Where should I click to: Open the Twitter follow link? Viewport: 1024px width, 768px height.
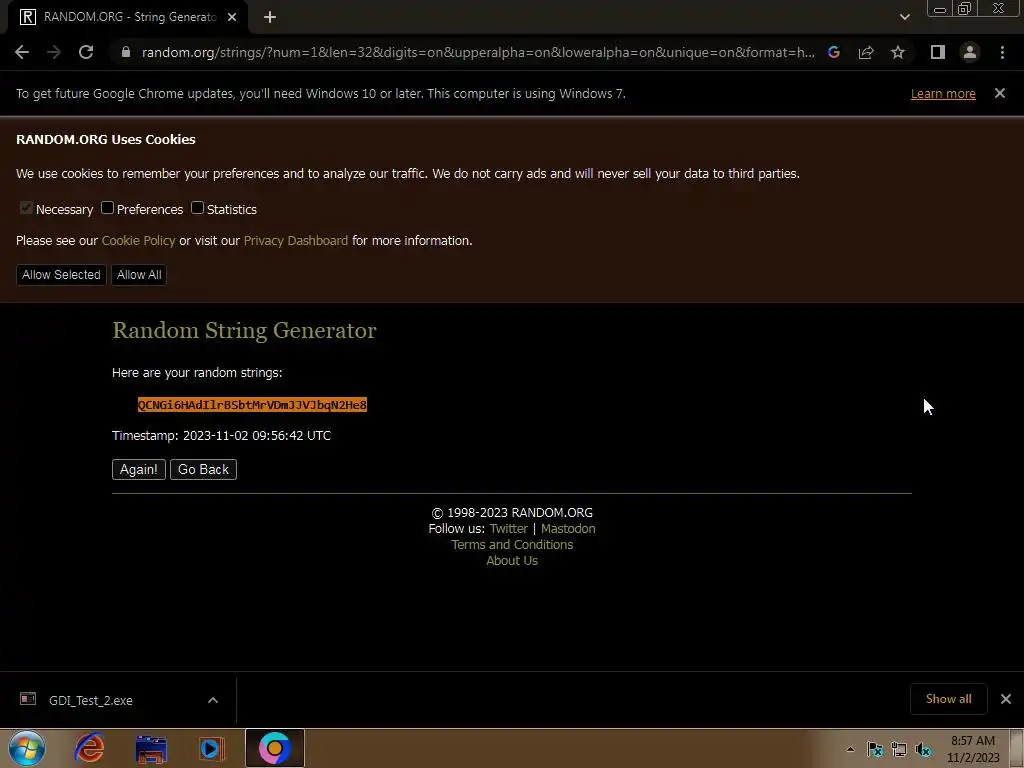tap(509, 528)
